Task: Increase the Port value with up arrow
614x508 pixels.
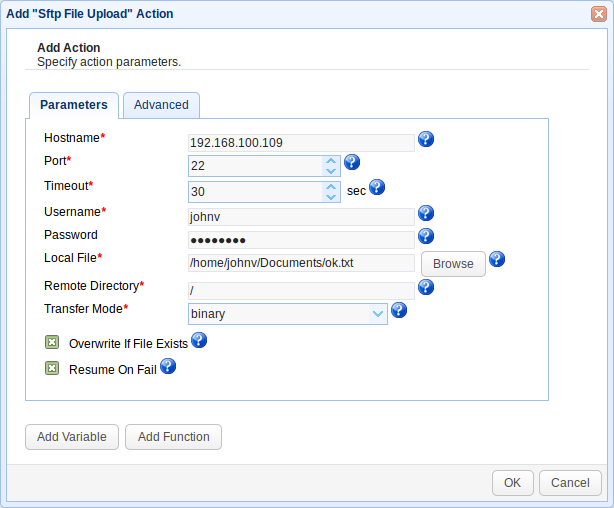Action: tap(331, 160)
